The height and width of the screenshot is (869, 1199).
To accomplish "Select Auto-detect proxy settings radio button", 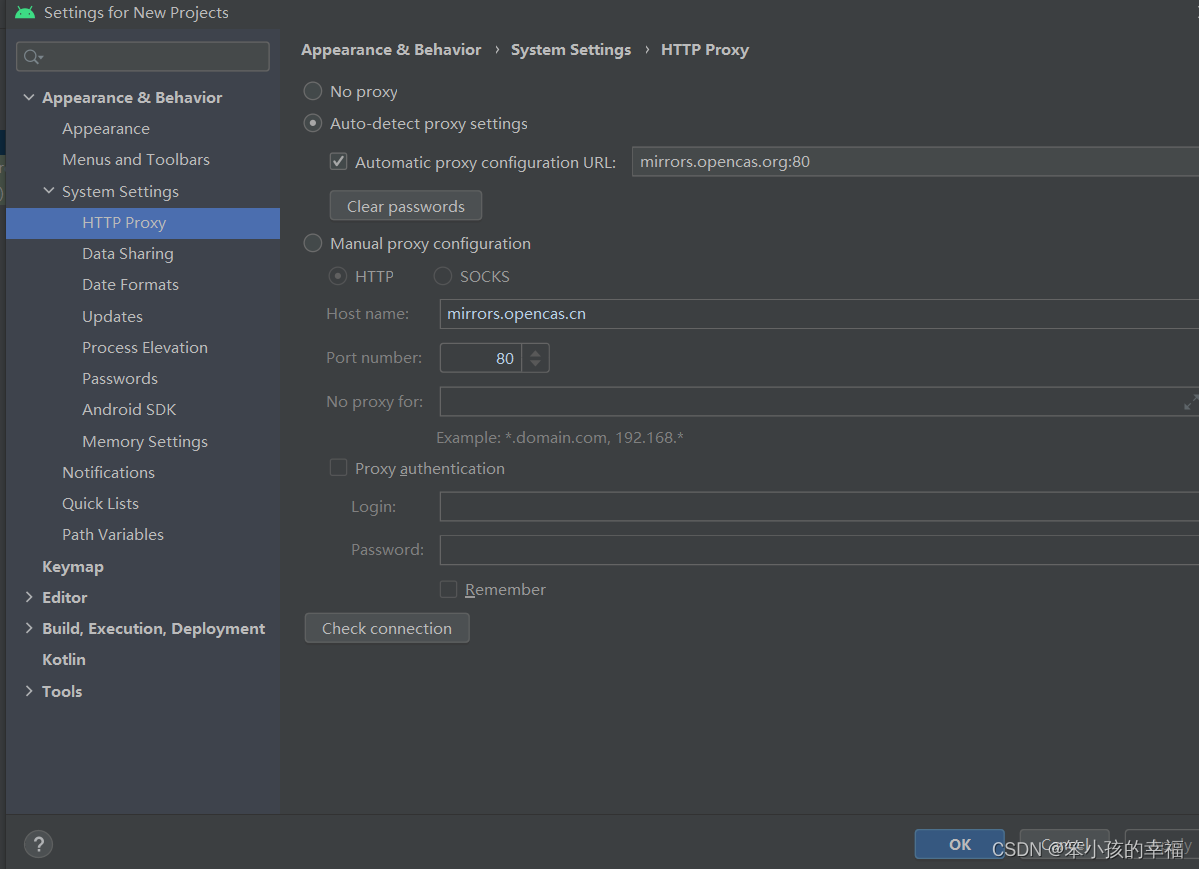I will (313, 123).
